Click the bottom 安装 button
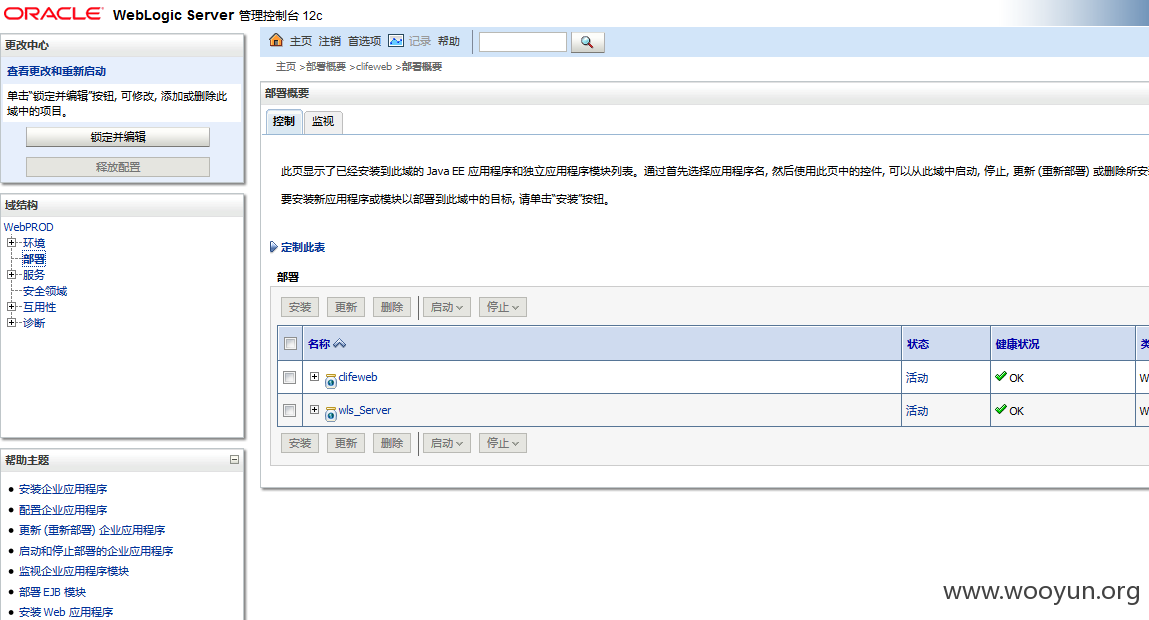 point(300,443)
